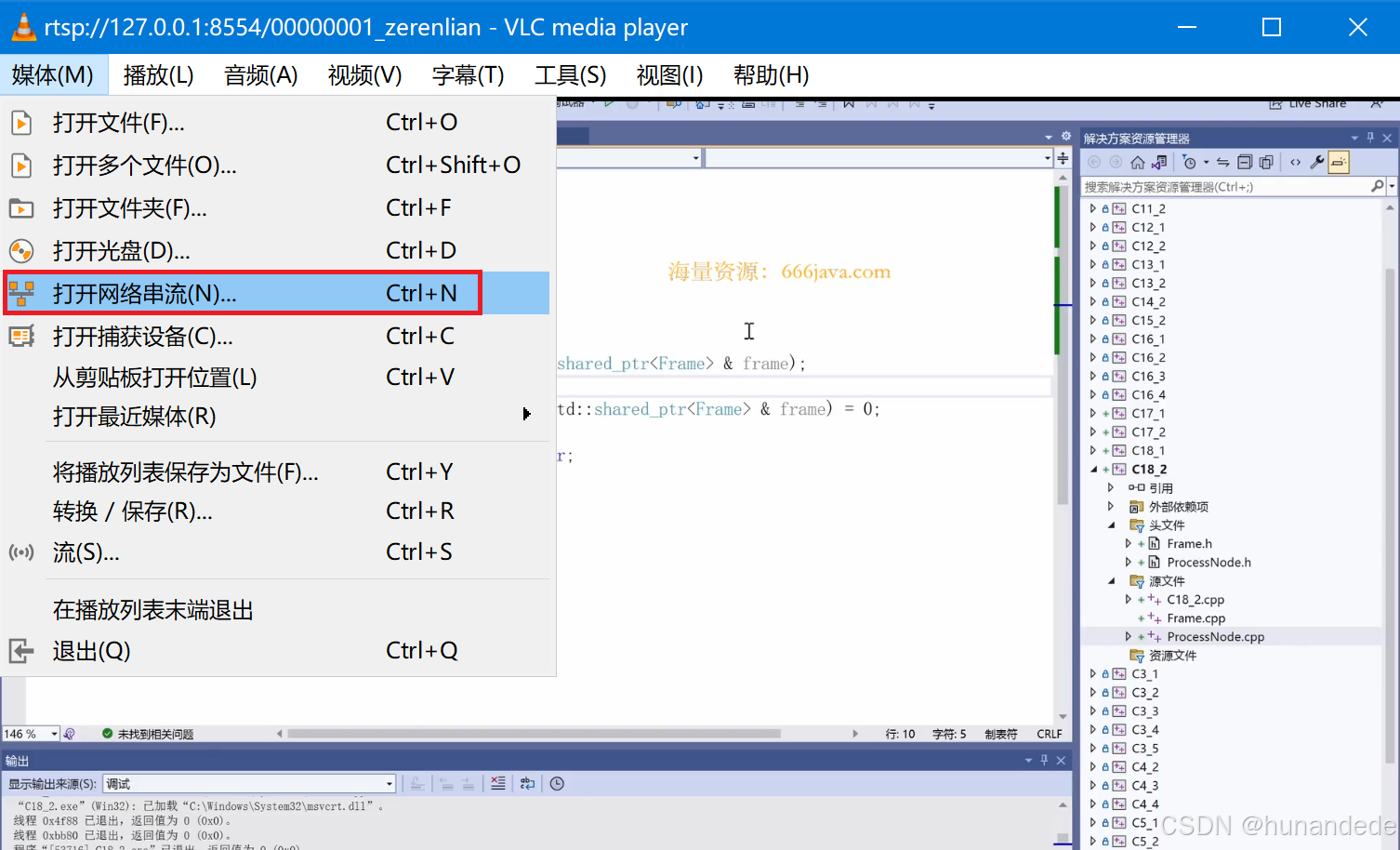Viewport: 1400px width, 850px height.
Task: Open the 帮助(H) menu
Action: pos(772,75)
